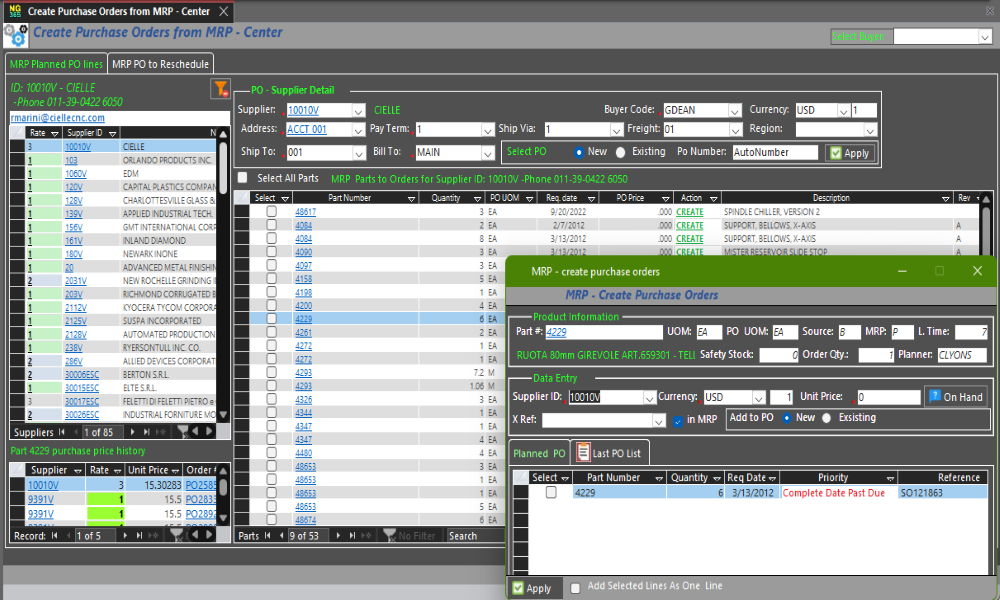Go to previous record in price history navigator

(70, 536)
